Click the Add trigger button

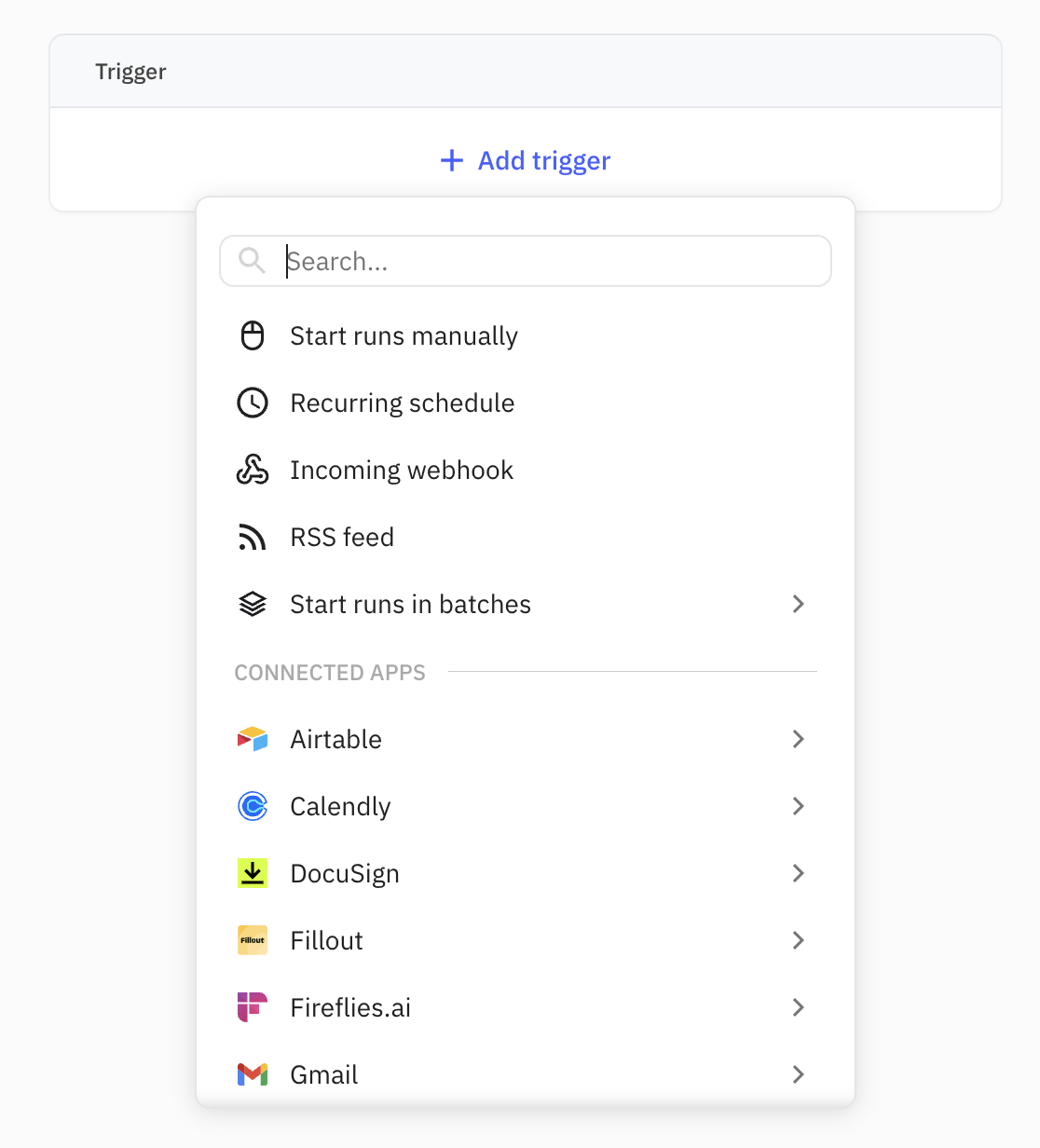click(x=543, y=160)
